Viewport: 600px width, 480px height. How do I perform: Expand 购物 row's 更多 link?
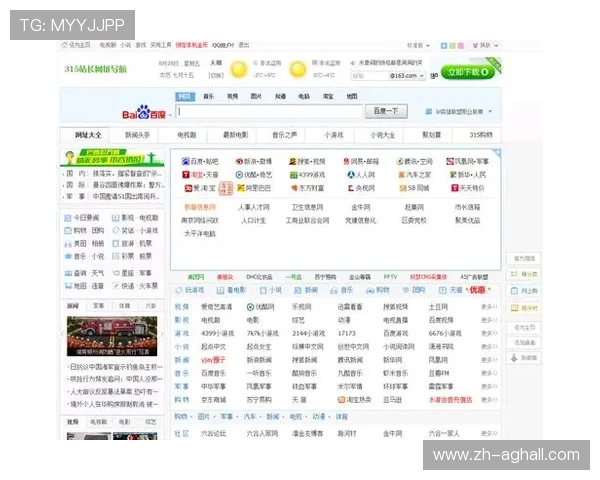pos(489,400)
